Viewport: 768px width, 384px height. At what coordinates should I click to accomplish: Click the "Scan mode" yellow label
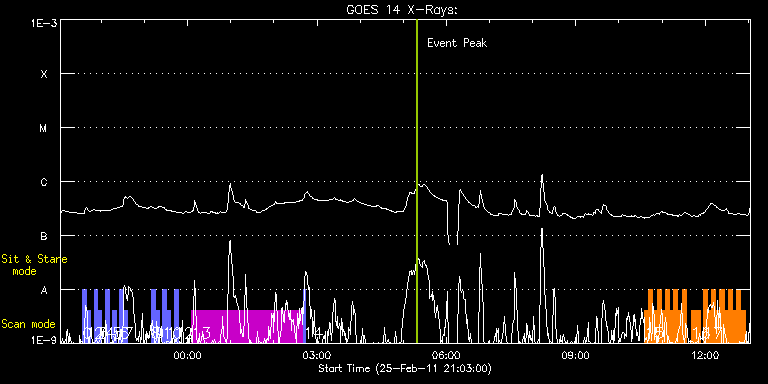(x=28, y=324)
